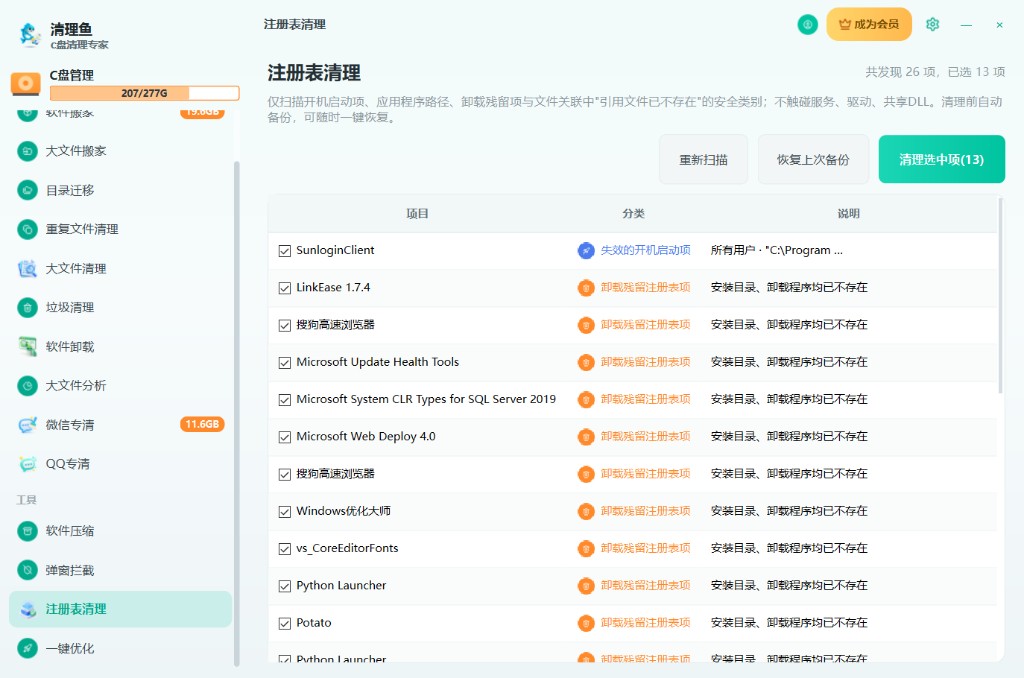The image size is (1024, 678).
Task: Open the QQ专清 sidebar icon
Action: pos(27,464)
